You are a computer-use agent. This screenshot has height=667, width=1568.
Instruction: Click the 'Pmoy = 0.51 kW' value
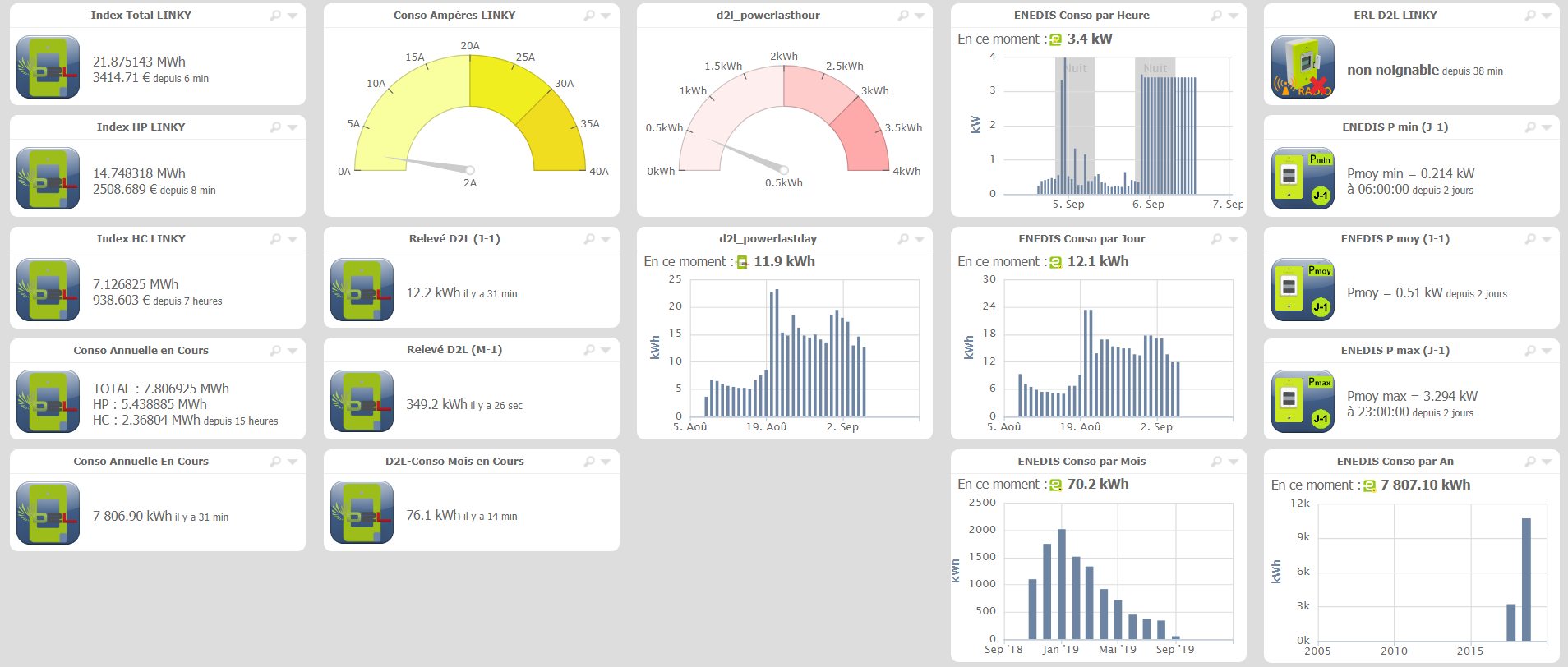pyautogui.click(x=1395, y=292)
